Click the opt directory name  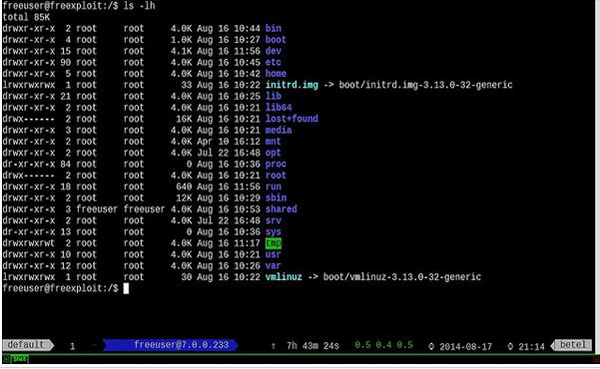[x=273, y=153]
